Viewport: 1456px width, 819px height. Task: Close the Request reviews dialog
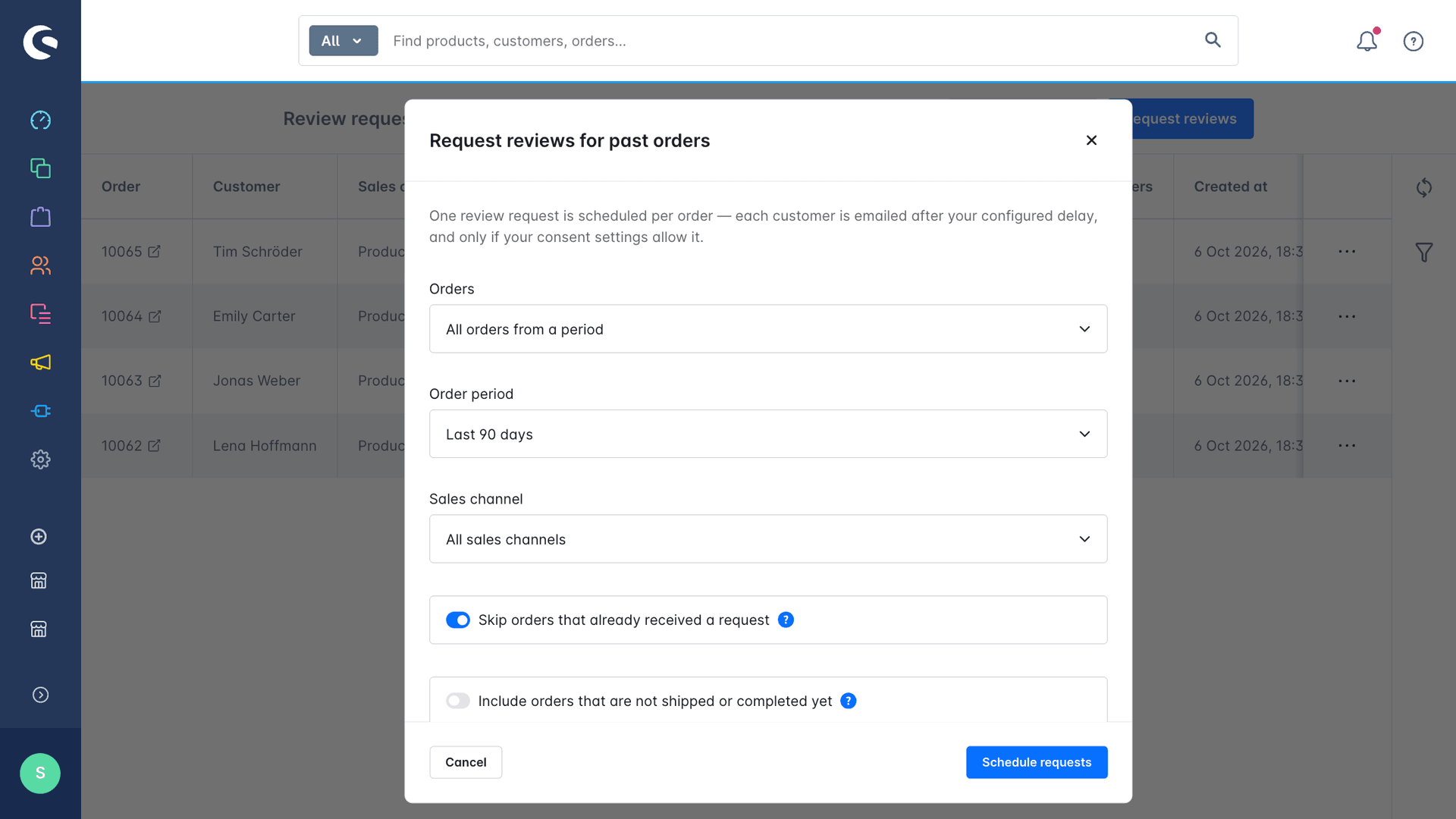(x=1091, y=140)
